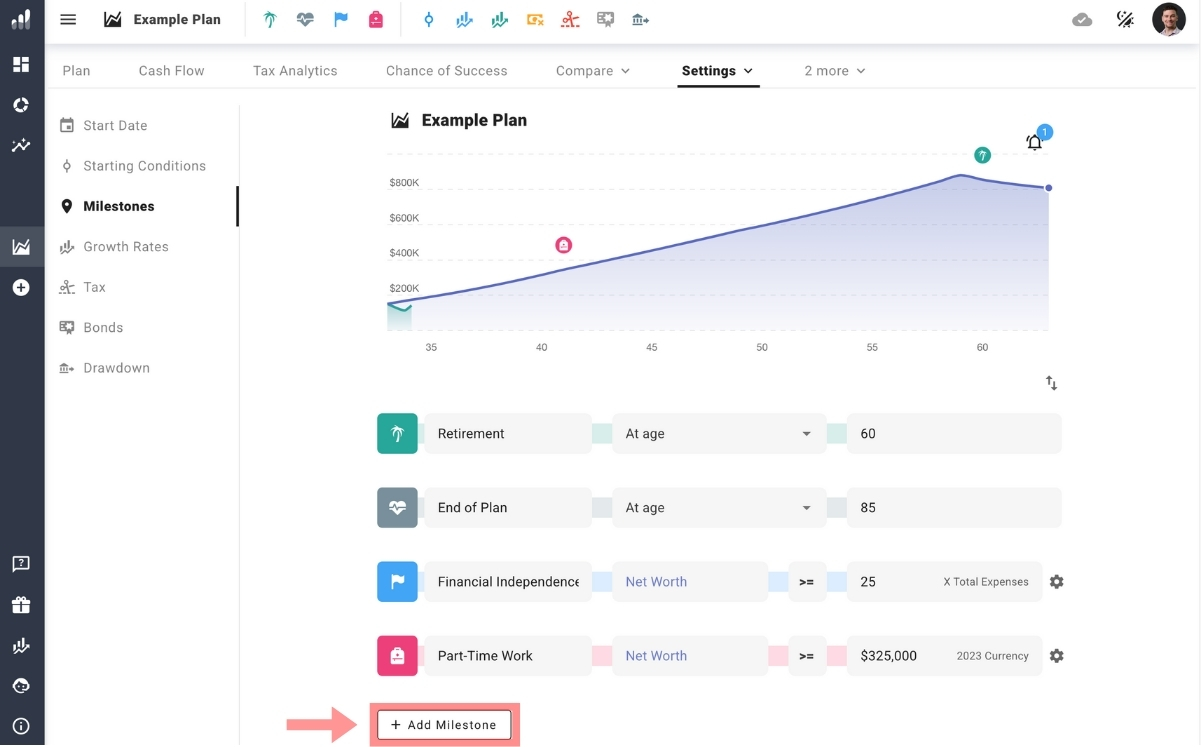Viewport: 1202px width, 747px height.
Task: Open the Tax Analytics tab
Action: pos(295,71)
